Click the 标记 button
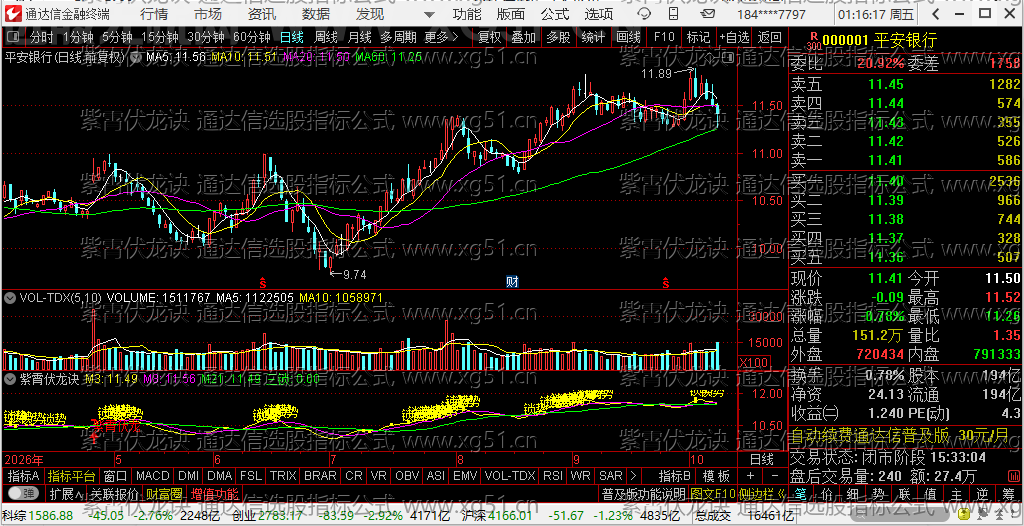1024x526 pixels. 698,37
